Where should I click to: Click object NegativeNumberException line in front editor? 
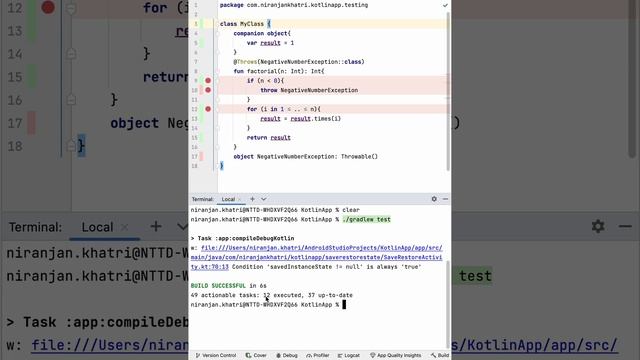click(306, 156)
